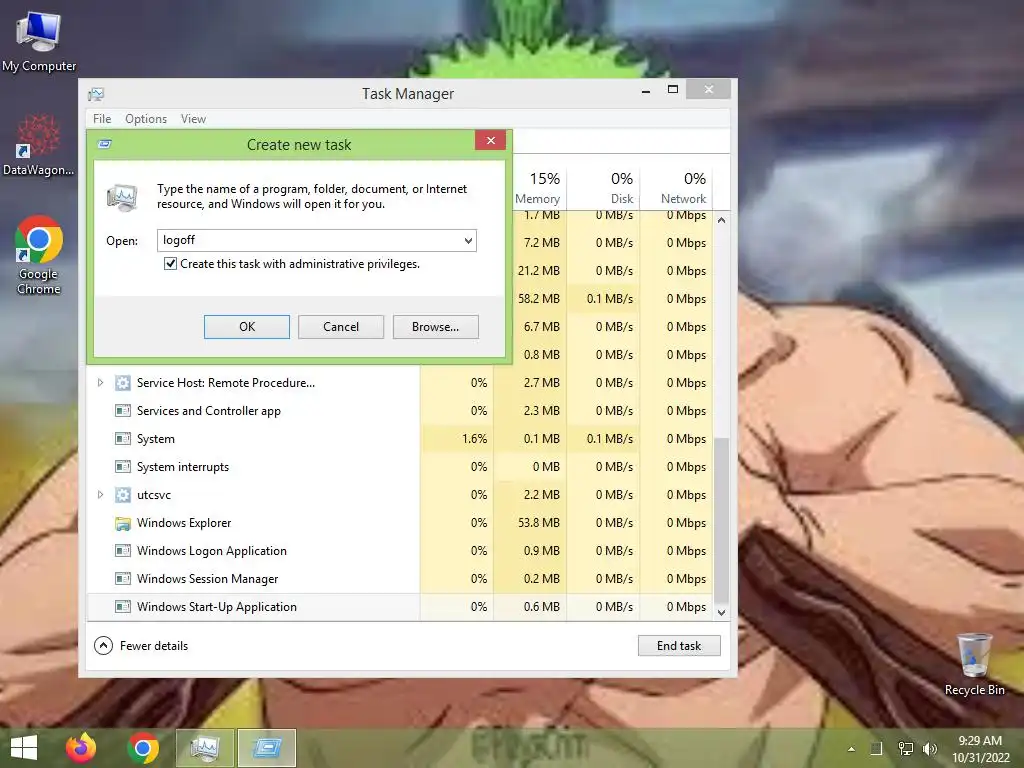Image resolution: width=1024 pixels, height=768 pixels.
Task: Confirm with the OK button
Action: click(x=247, y=327)
